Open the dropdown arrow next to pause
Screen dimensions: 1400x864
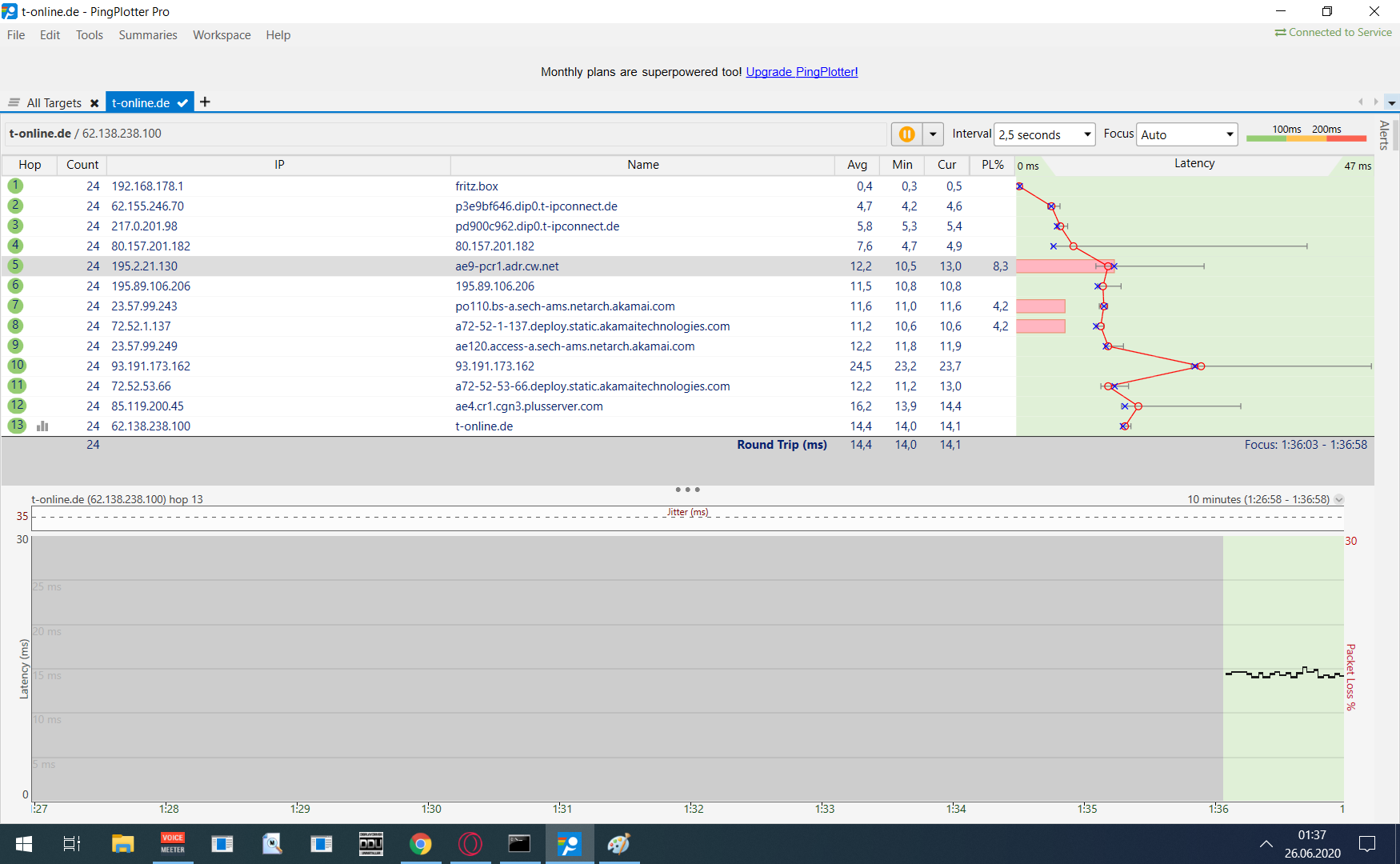(x=933, y=134)
